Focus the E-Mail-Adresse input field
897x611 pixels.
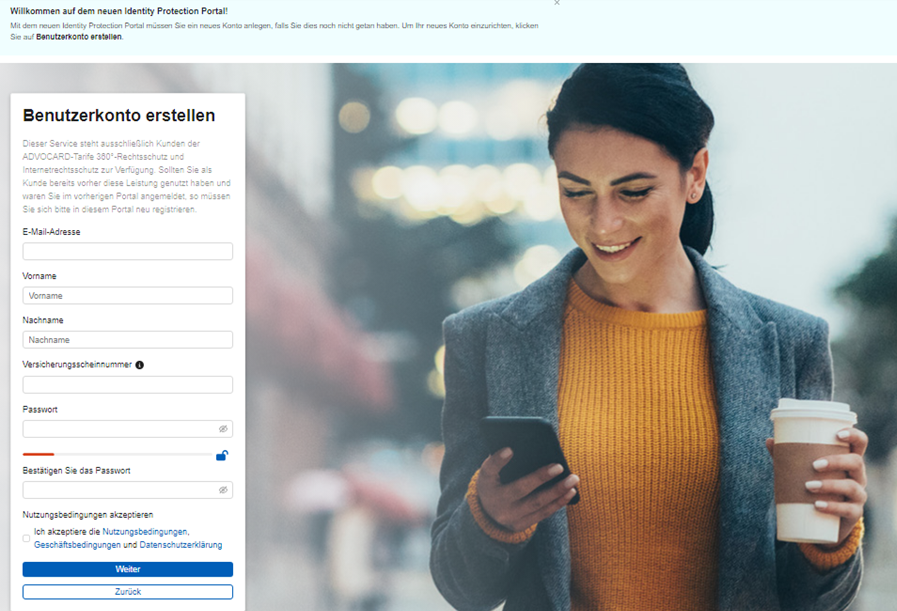(127, 251)
